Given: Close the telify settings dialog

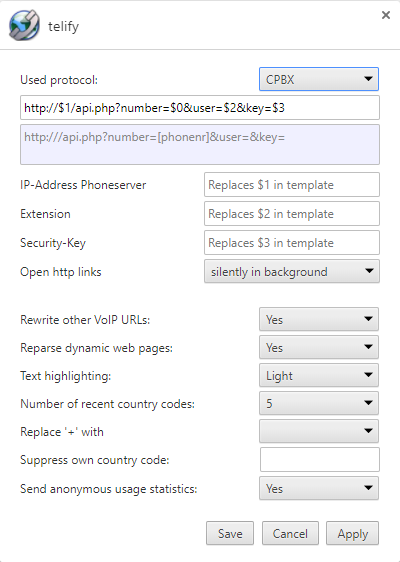Looking at the screenshot, I should pos(386,15).
